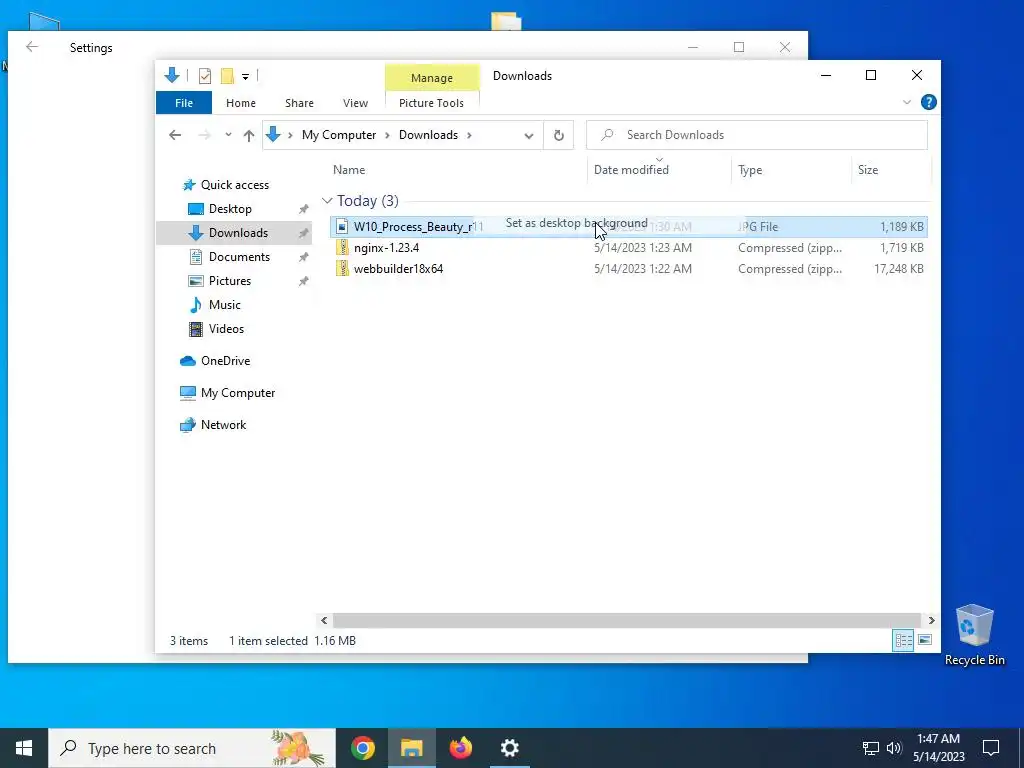
Task: Open Quick access in navigation pane
Action: coord(234,185)
